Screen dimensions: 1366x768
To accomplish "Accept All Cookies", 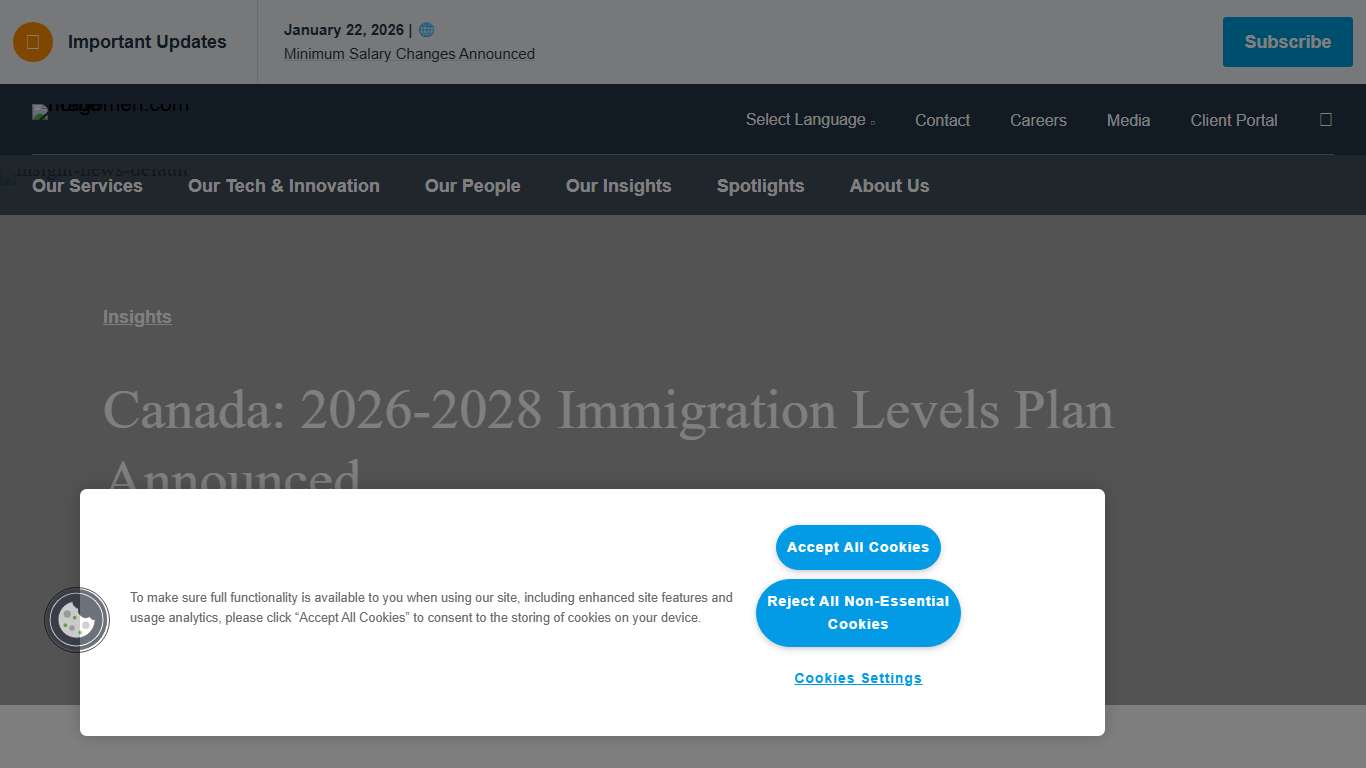I will (x=858, y=547).
